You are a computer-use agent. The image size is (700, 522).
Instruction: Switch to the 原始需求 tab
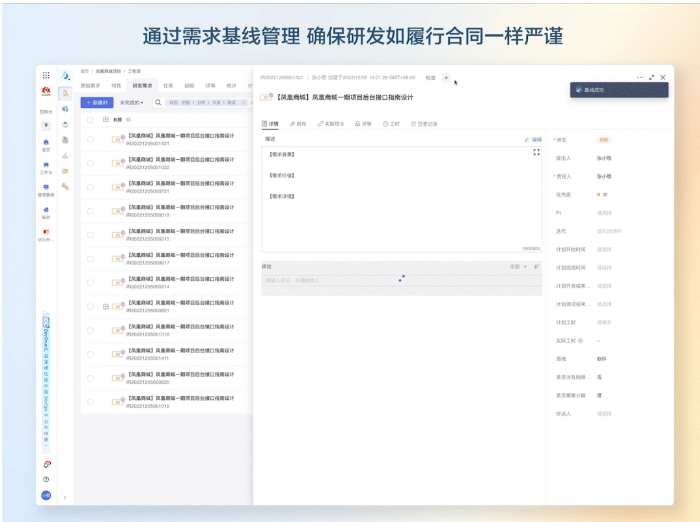tap(91, 86)
